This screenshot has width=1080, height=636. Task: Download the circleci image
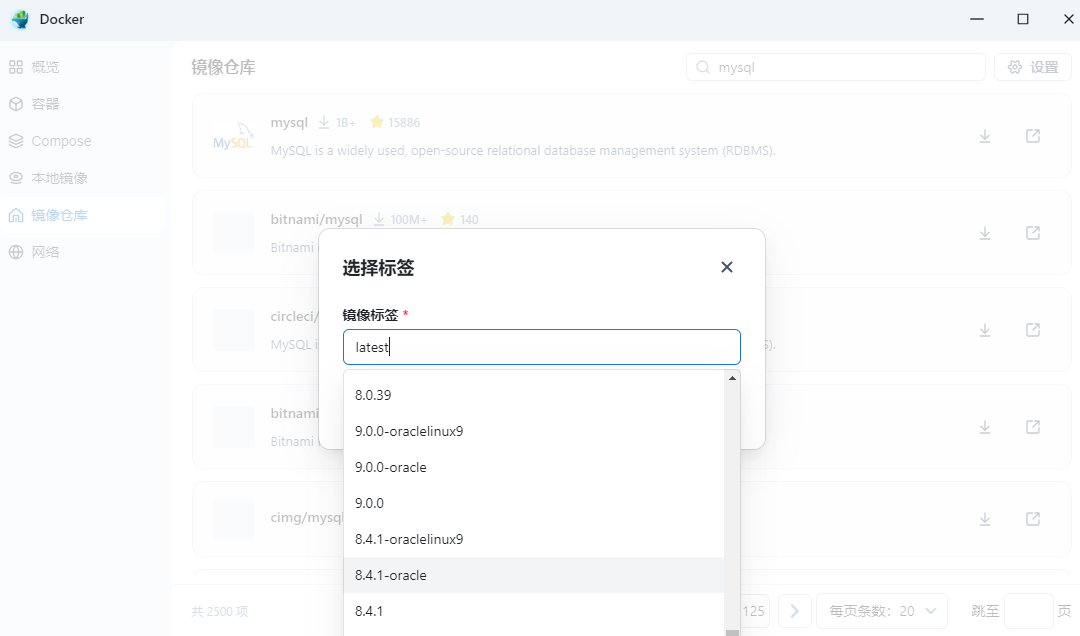(x=985, y=331)
